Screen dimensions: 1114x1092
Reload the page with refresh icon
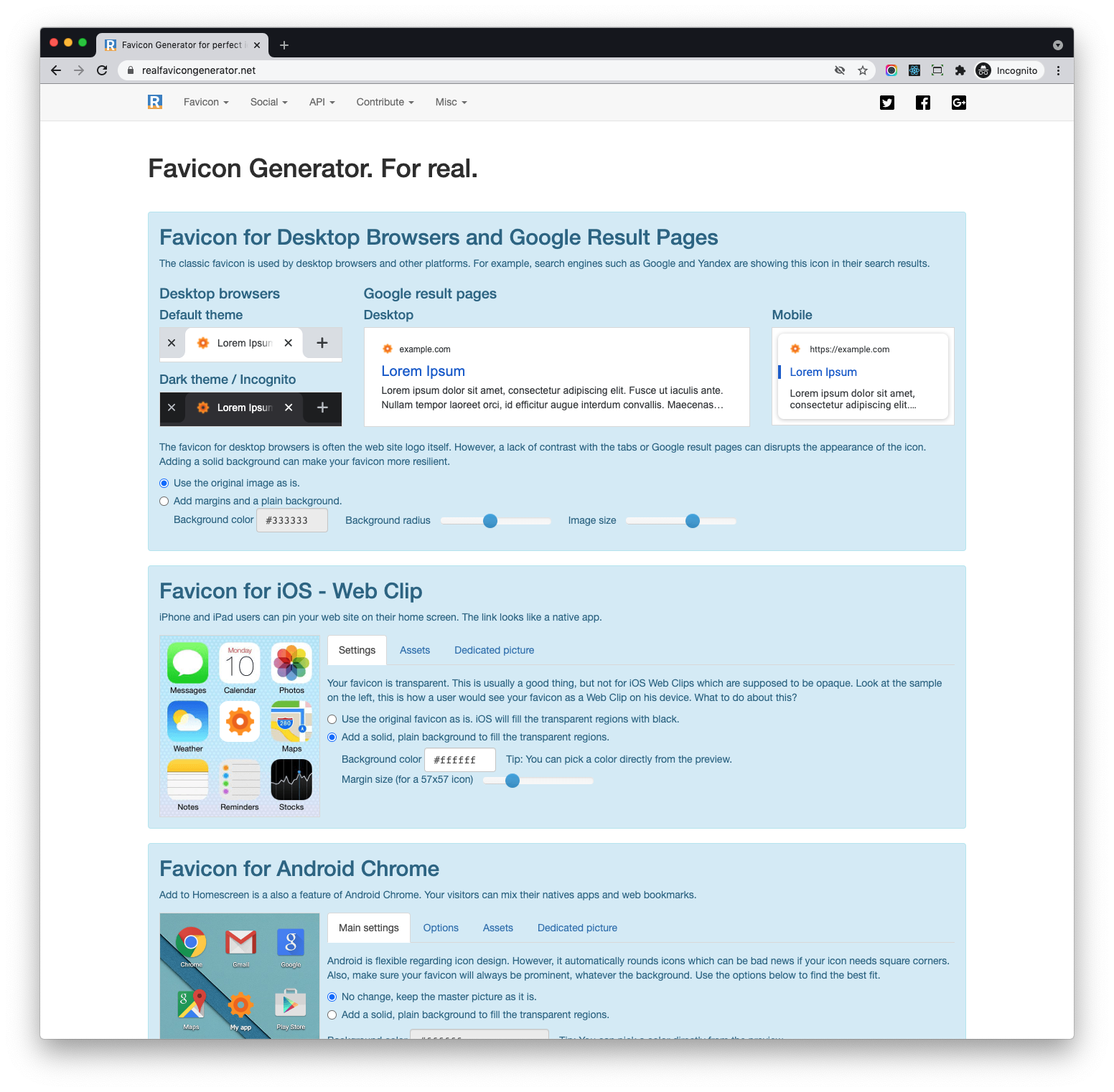click(x=102, y=70)
